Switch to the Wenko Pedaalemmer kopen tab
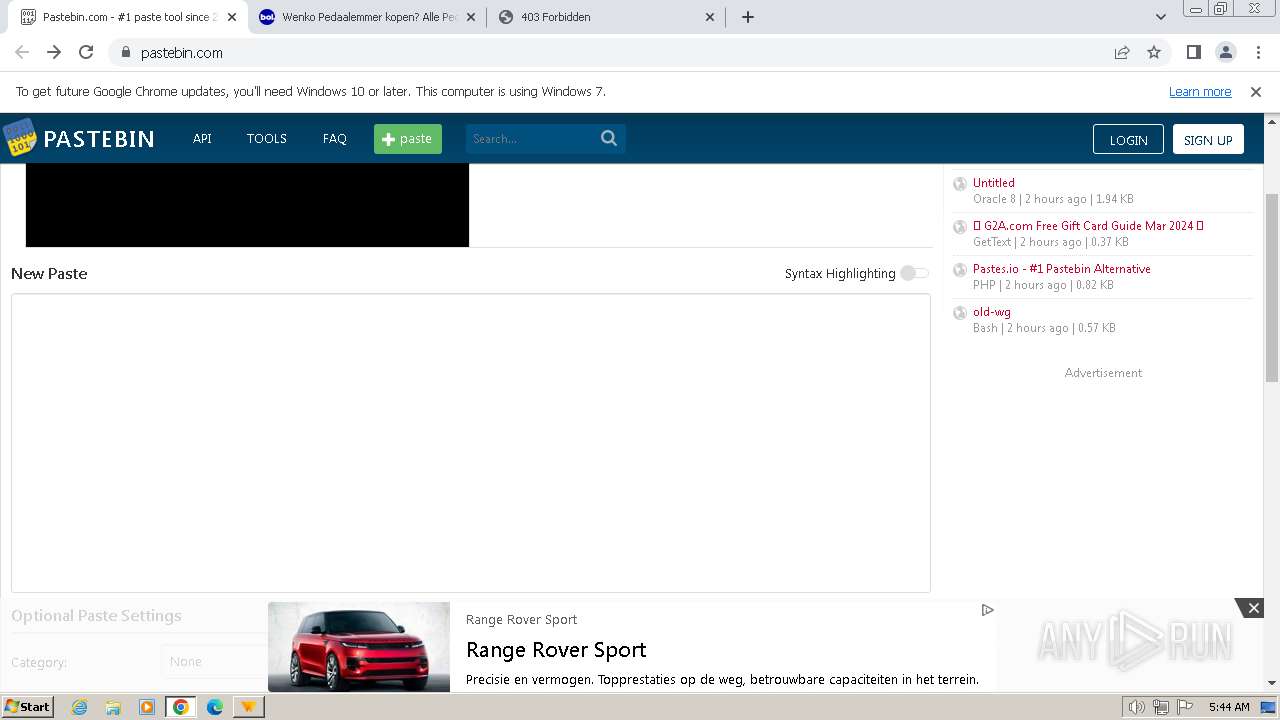The image size is (1280, 720). tap(368, 17)
